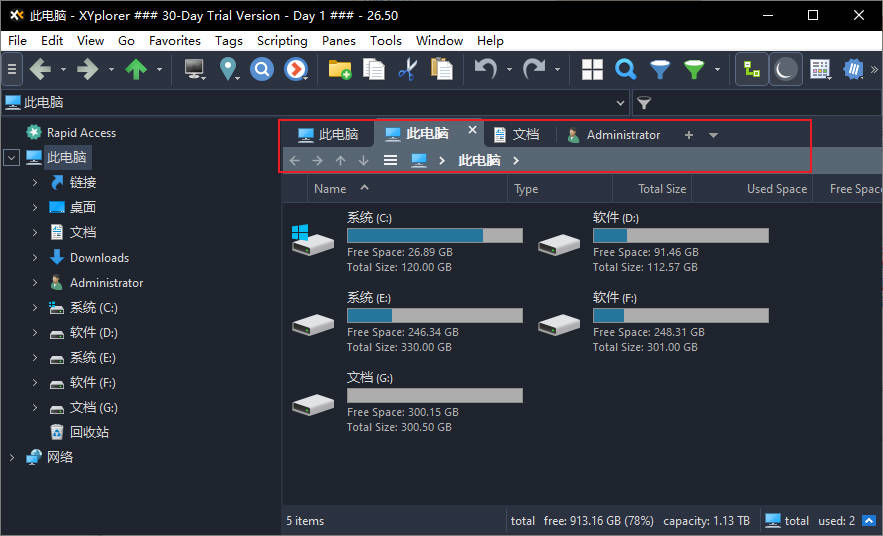Sort by the Total Size column header
This screenshot has width=883, height=536.
click(661, 189)
